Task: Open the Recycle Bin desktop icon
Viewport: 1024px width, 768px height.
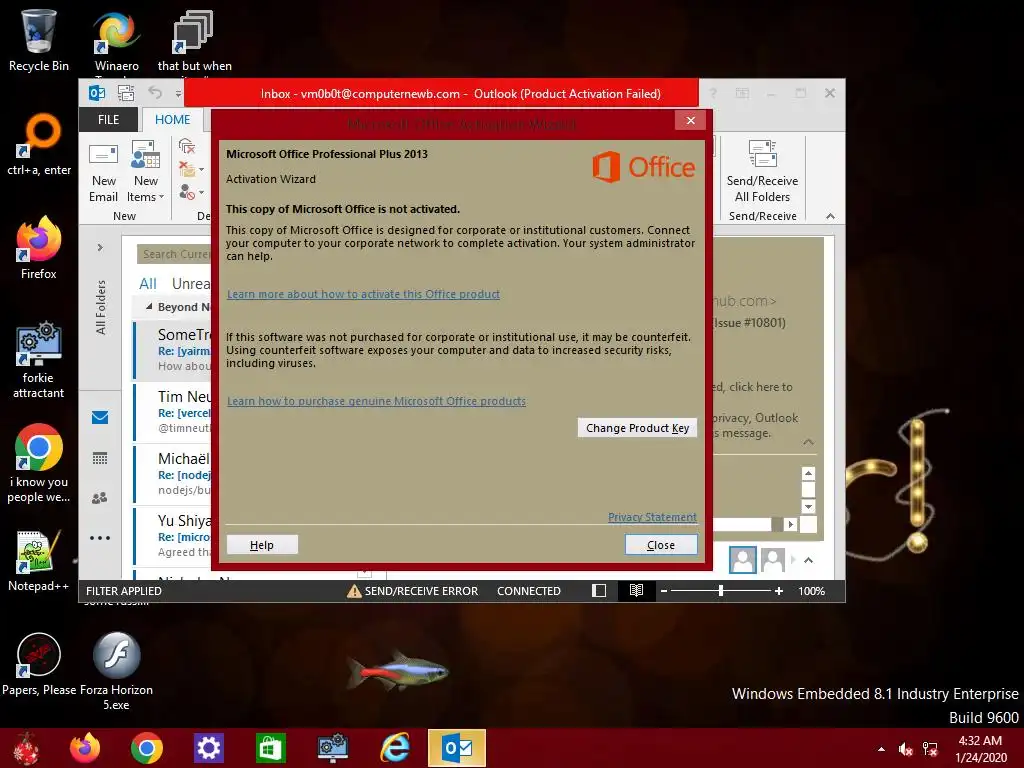Action: [x=39, y=40]
